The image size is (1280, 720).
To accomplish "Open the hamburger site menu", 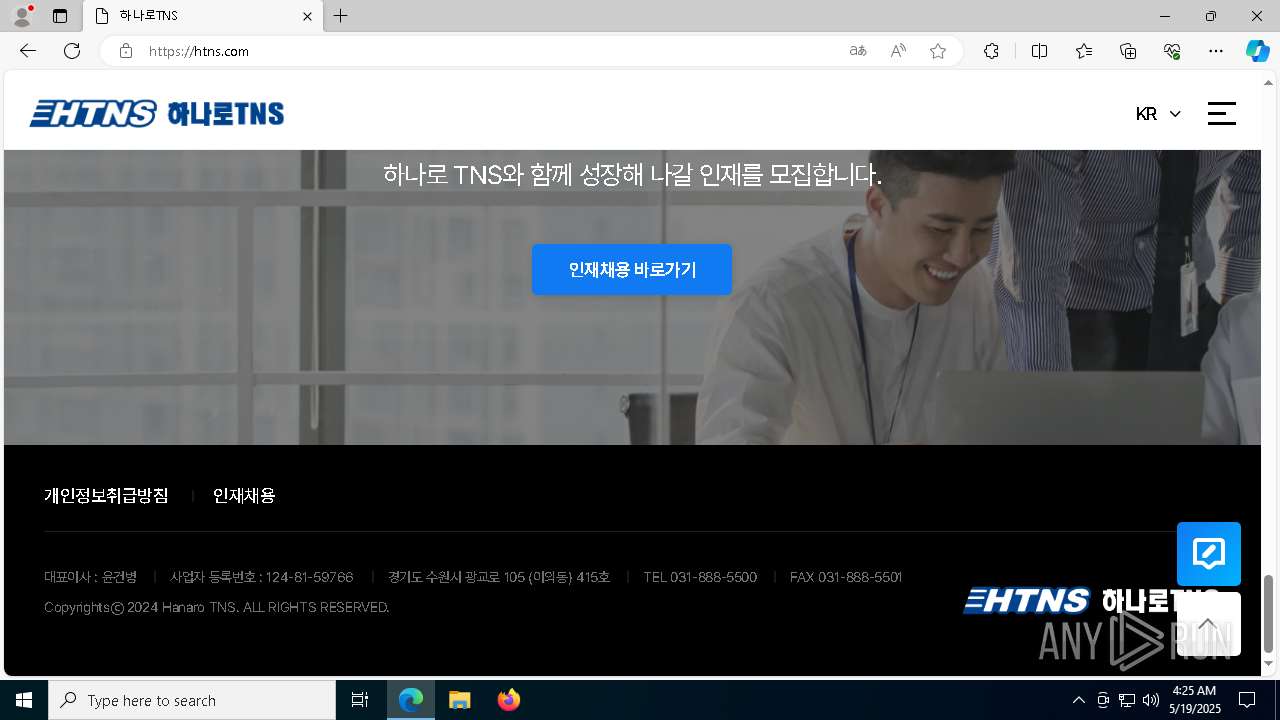I will 1222,113.
